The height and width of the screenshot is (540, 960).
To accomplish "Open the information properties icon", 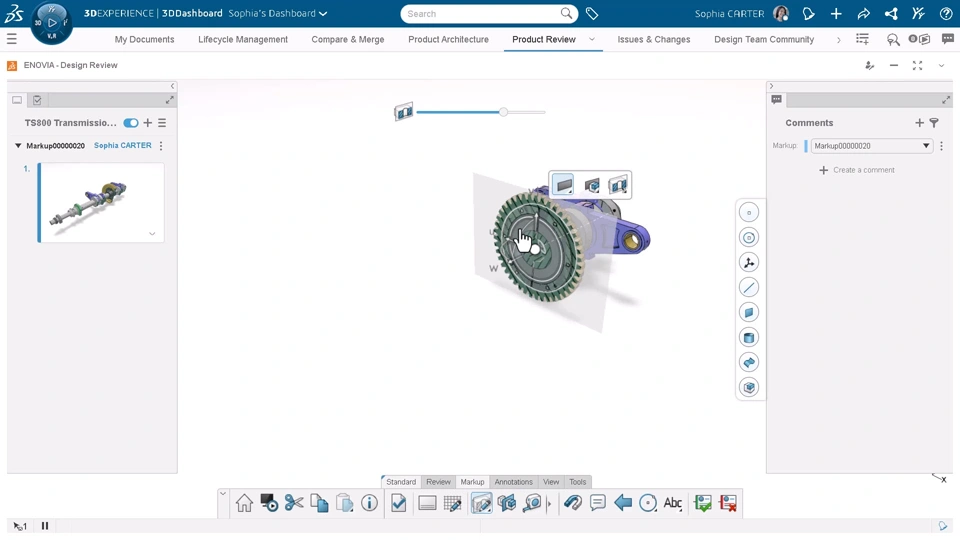I will click(x=369, y=503).
